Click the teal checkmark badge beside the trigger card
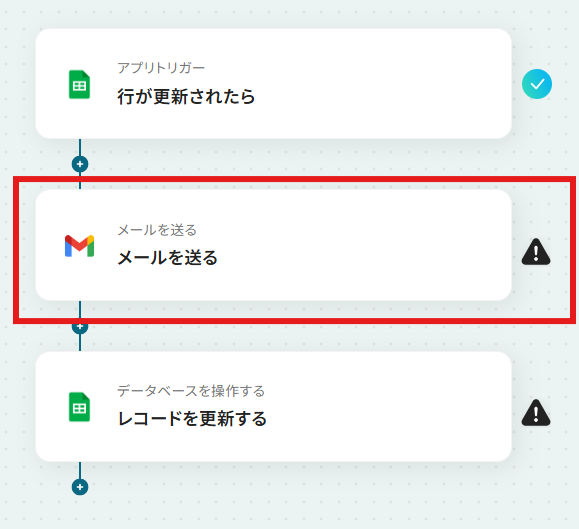Screen dimensions: 579x529 (x=537, y=84)
